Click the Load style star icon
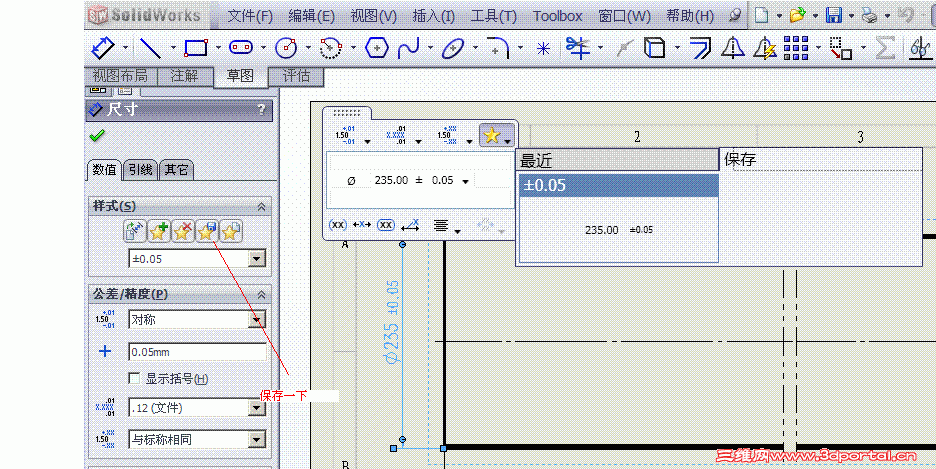 [x=230, y=231]
